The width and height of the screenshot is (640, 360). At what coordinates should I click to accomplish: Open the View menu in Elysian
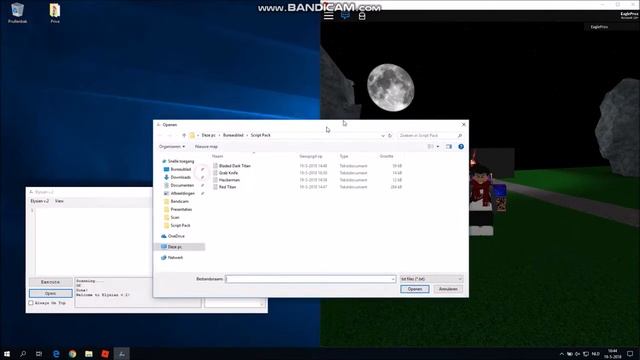[x=59, y=201]
